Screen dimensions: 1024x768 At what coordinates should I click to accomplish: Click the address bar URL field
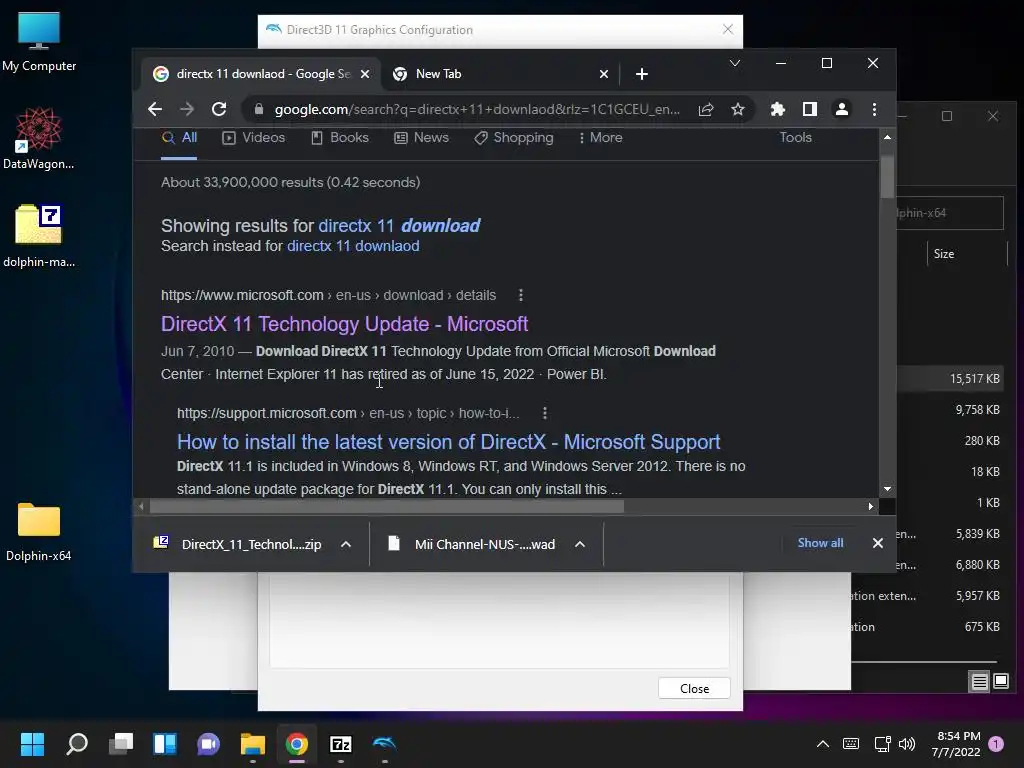pyautogui.click(x=477, y=109)
